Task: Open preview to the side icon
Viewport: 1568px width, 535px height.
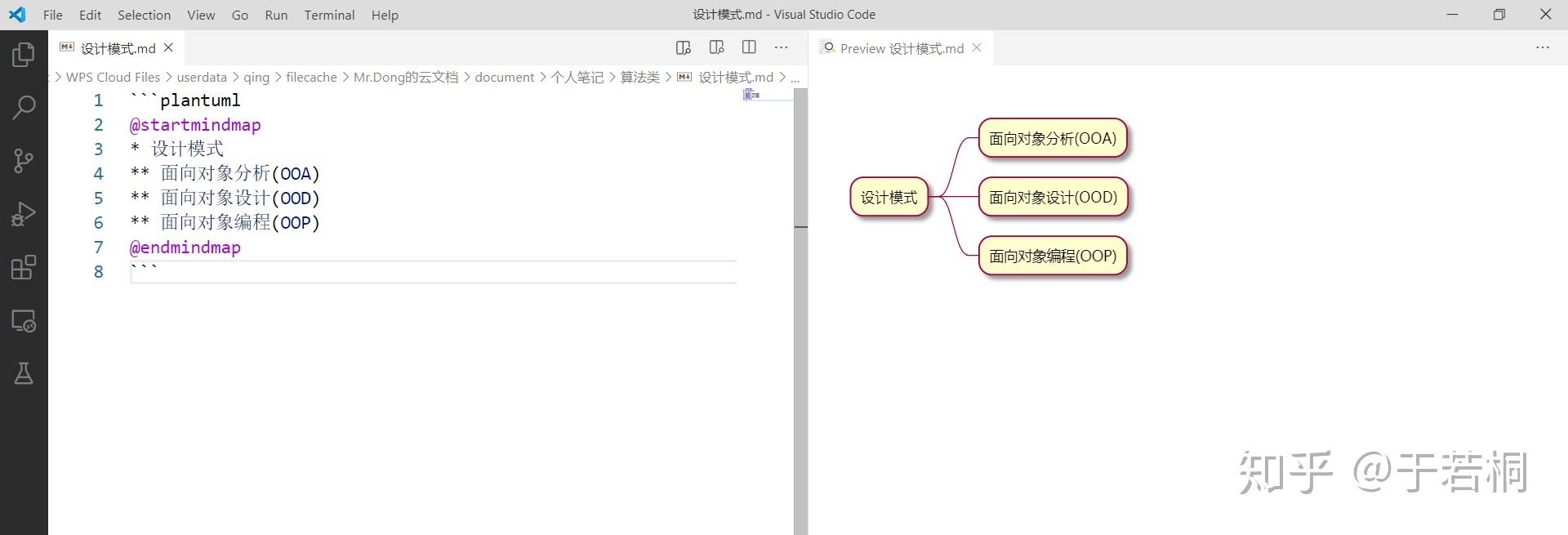Action: (684, 47)
